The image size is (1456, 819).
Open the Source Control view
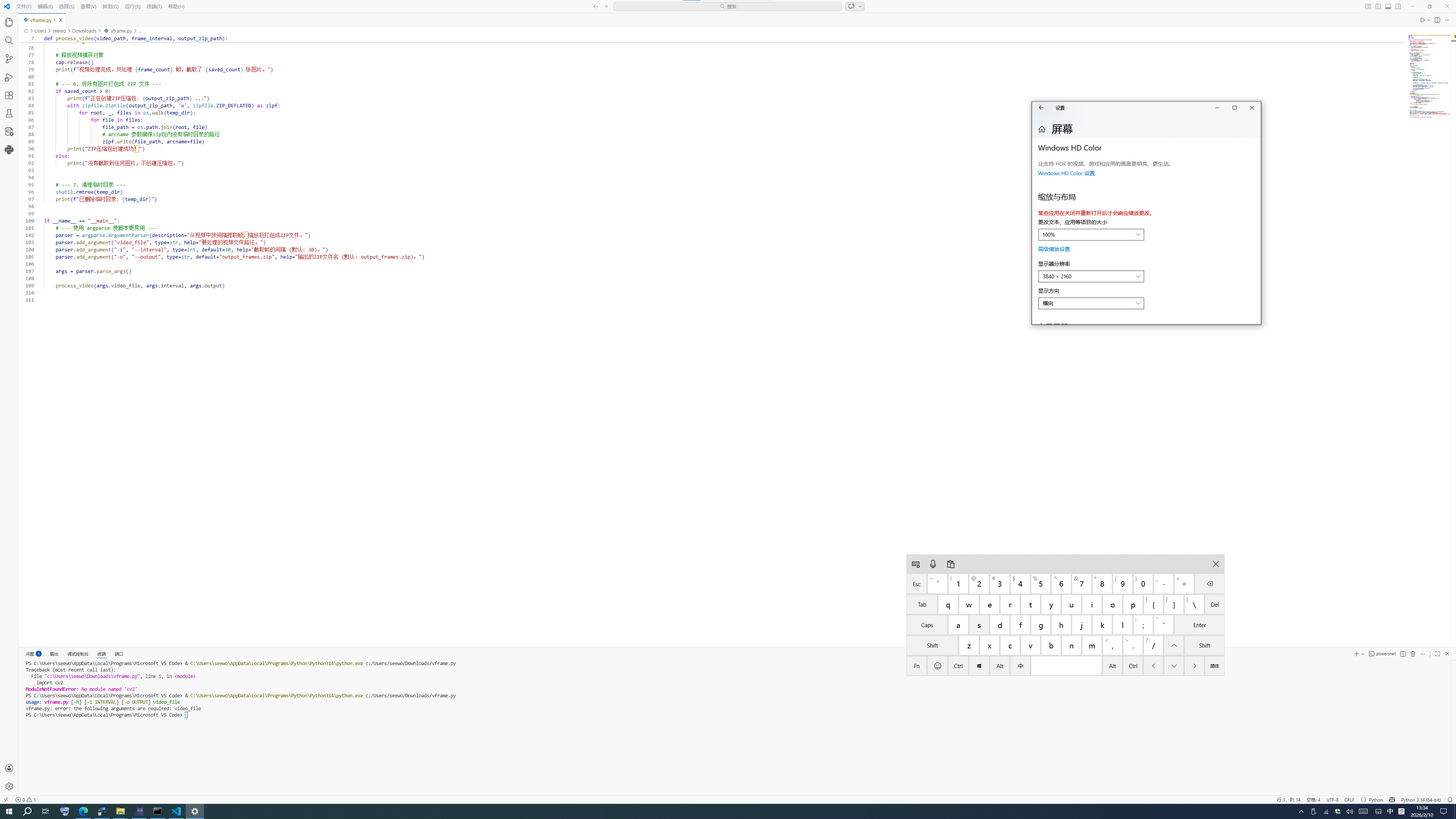(9, 59)
